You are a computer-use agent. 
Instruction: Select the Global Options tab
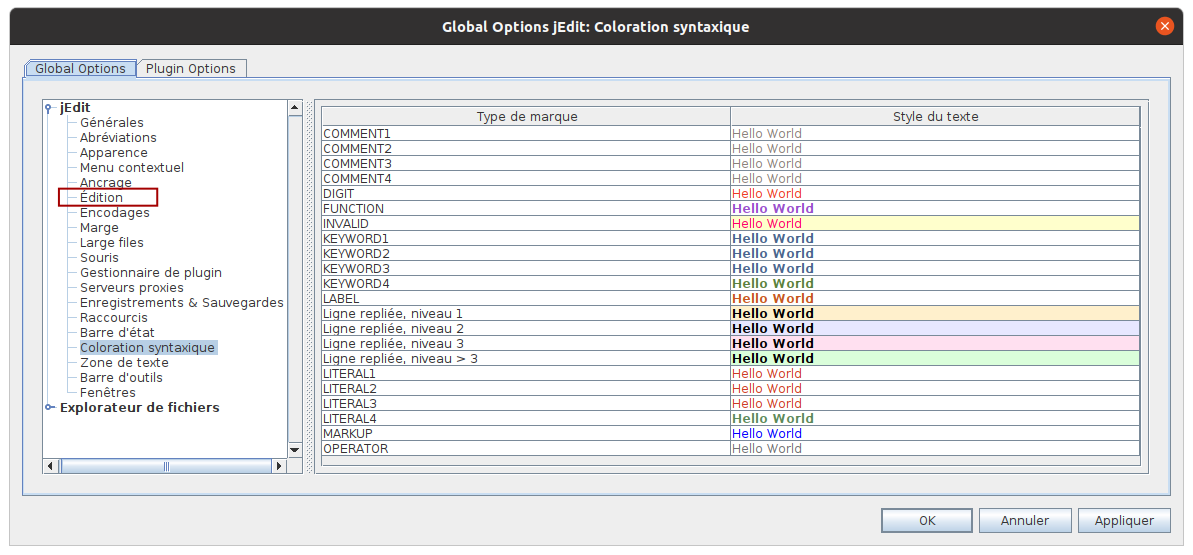pyautogui.click(x=80, y=69)
